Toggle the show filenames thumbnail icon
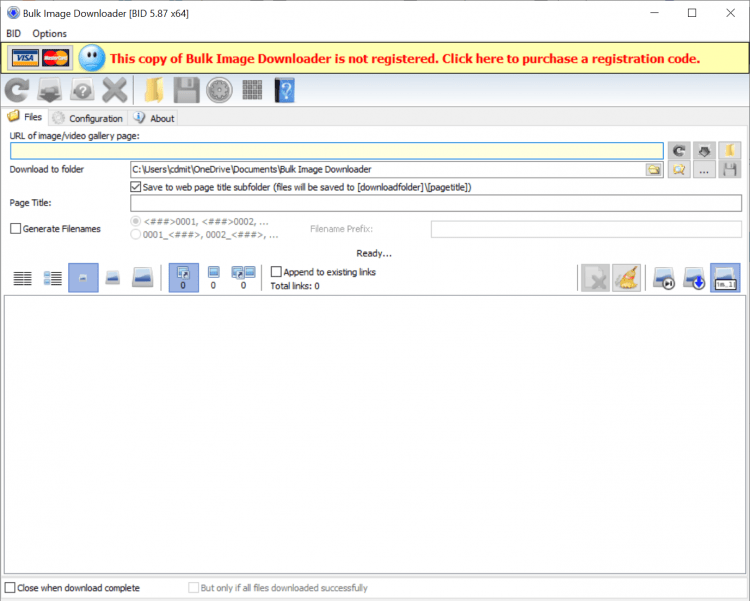The image size is (750, 601). point(725,278)
